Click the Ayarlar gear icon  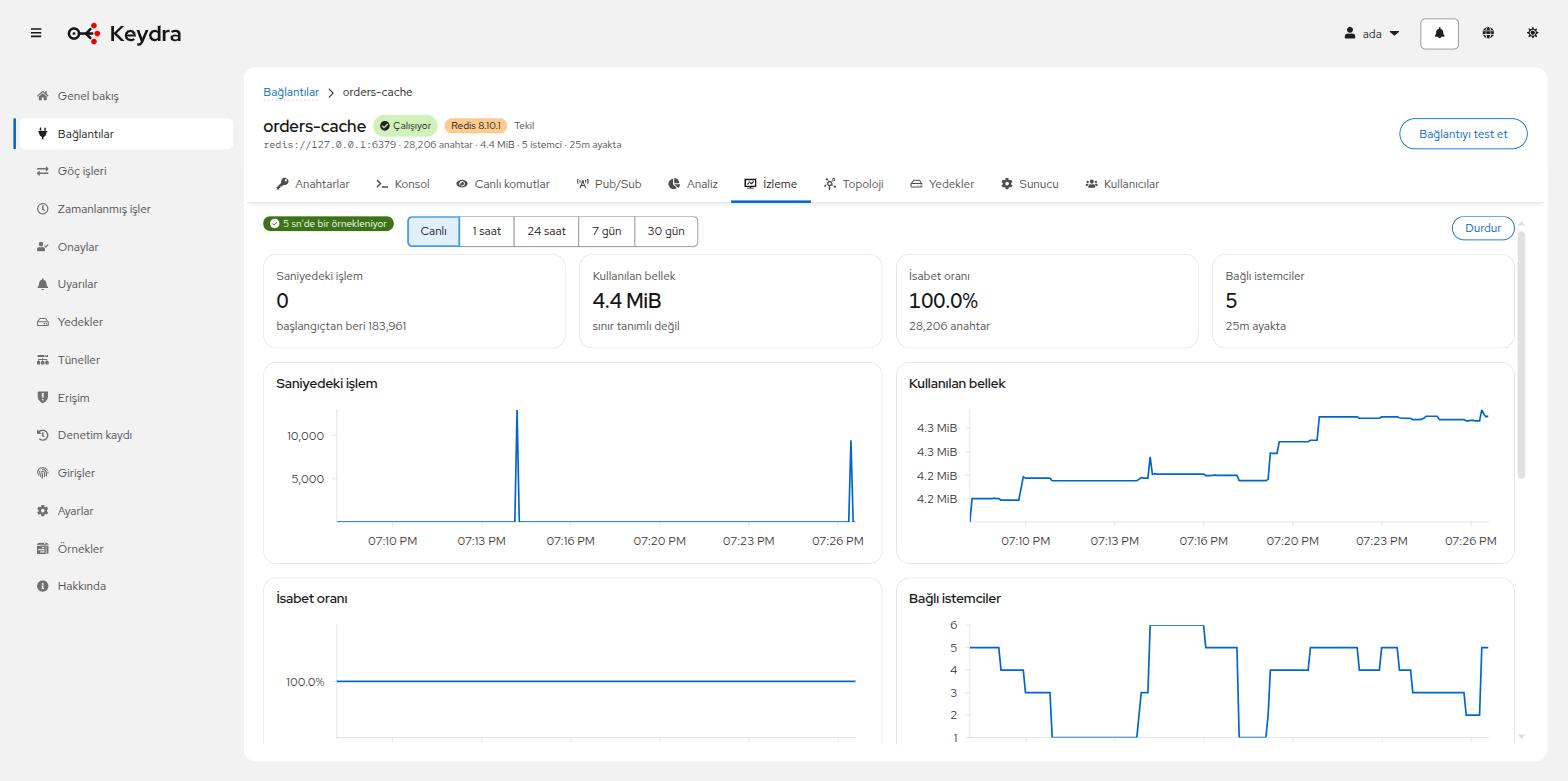(42, 511)
